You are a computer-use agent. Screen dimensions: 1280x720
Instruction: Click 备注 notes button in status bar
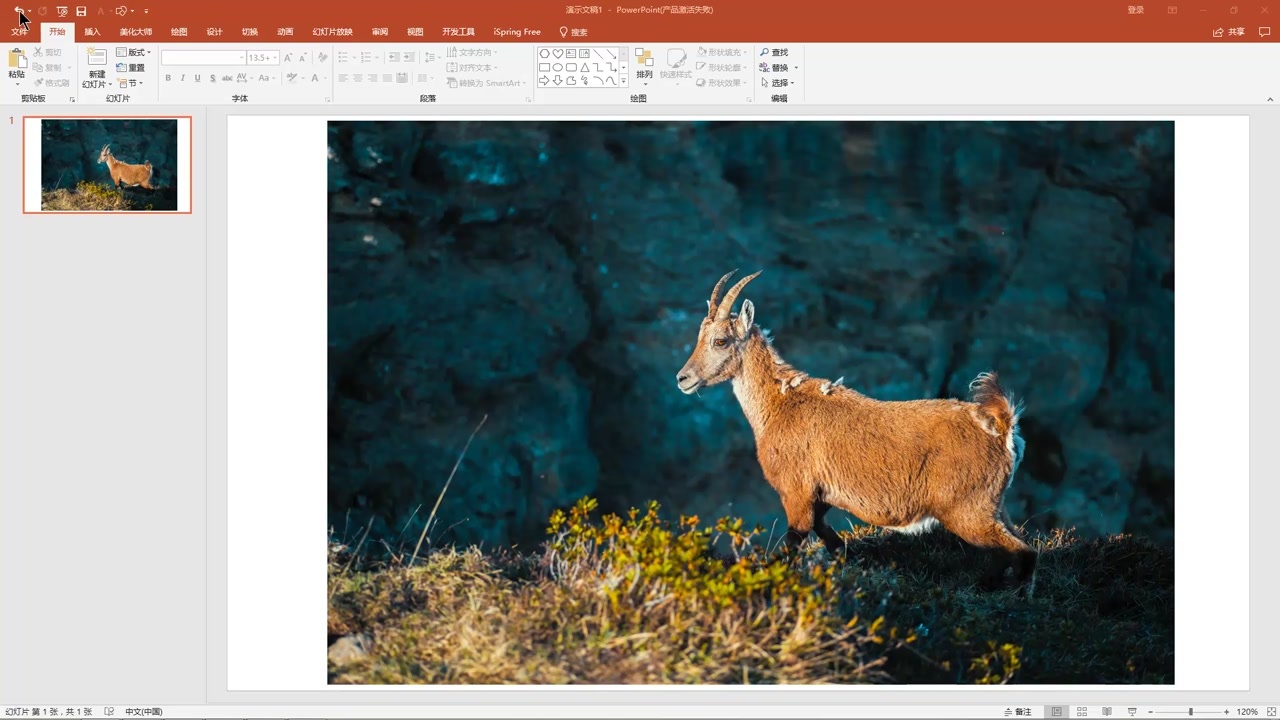[x=1018, y=712]
